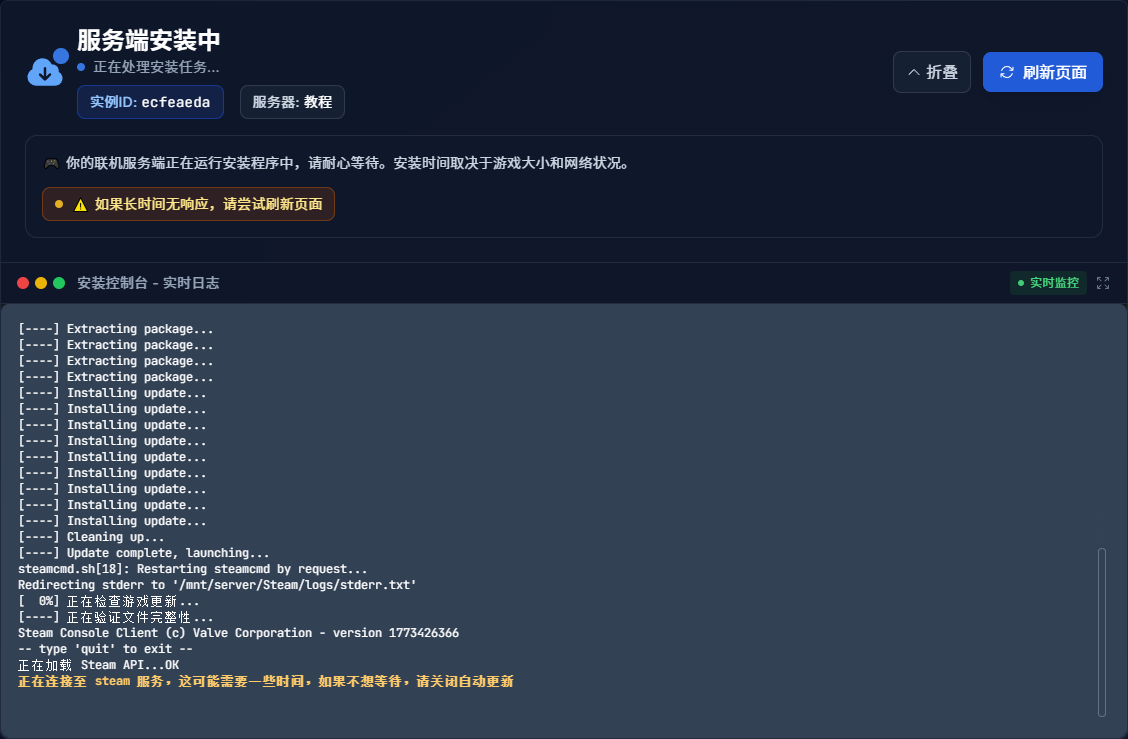The image size is (1128, 739).
Task: Click the cloud download icon
Action: [x=46, y=69]
